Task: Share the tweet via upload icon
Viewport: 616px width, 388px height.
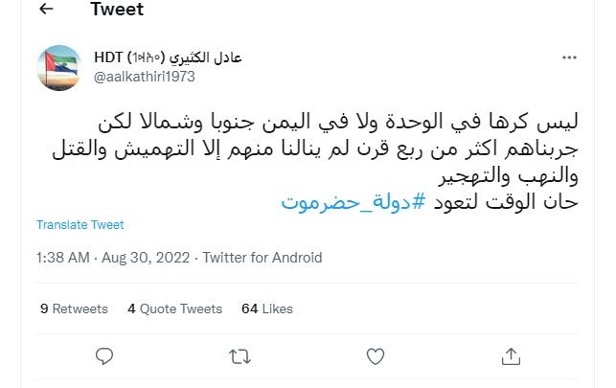Action: [511, 357]
